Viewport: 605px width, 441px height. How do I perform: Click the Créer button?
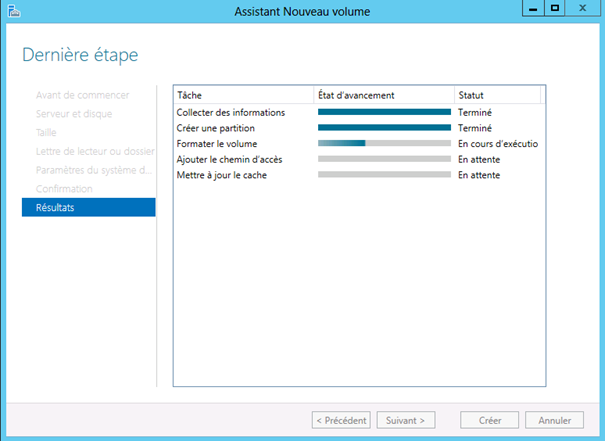489,420
